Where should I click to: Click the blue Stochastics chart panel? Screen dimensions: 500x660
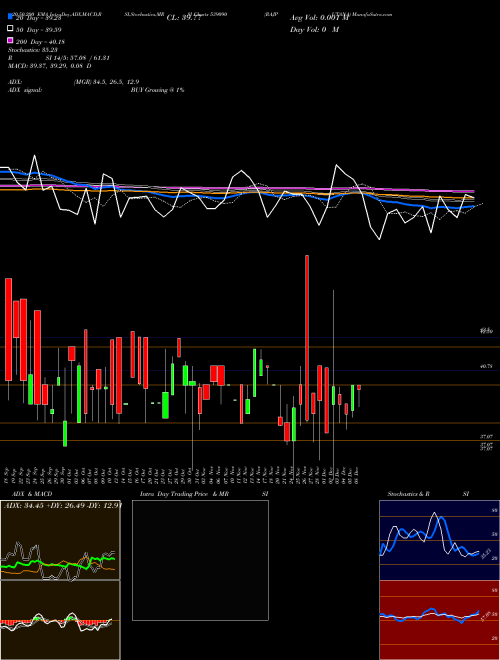point(439,540)
